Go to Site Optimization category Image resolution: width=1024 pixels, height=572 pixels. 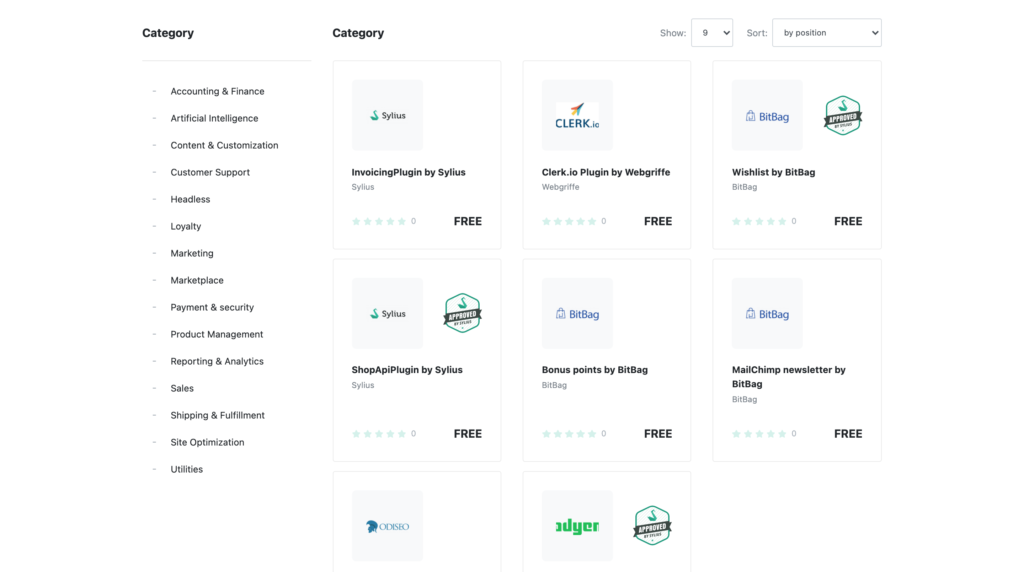[x=207, y=442]
